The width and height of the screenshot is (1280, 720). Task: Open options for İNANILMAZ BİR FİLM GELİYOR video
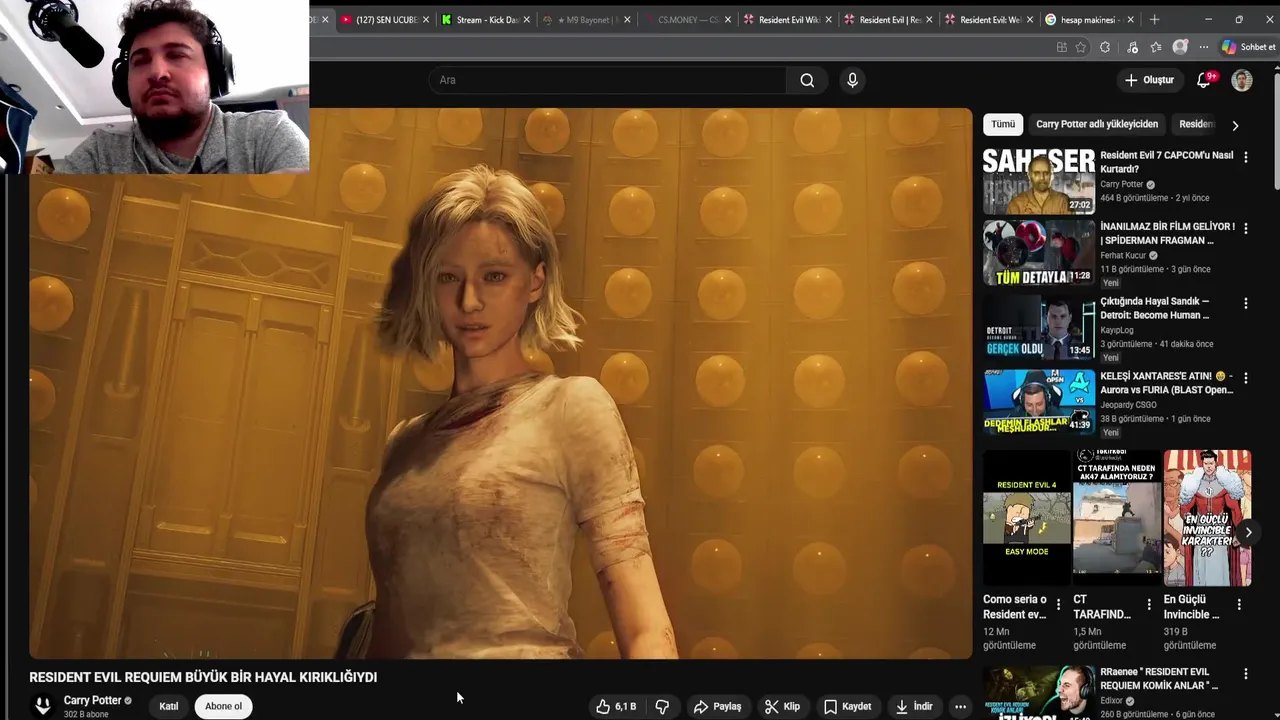1245,229
